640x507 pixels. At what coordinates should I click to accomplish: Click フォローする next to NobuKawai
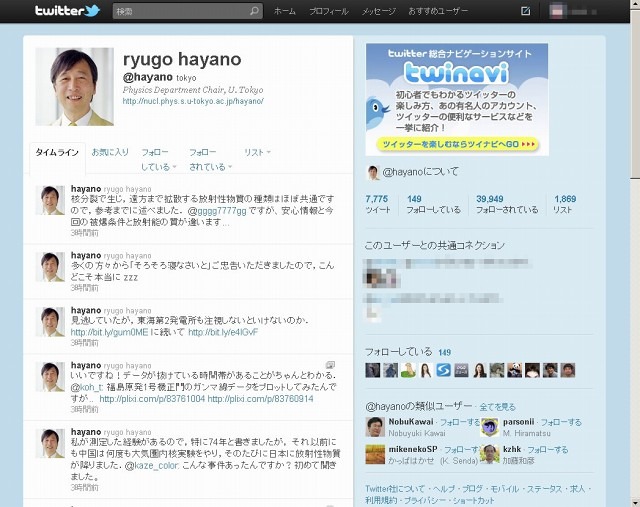click(460, 422)
